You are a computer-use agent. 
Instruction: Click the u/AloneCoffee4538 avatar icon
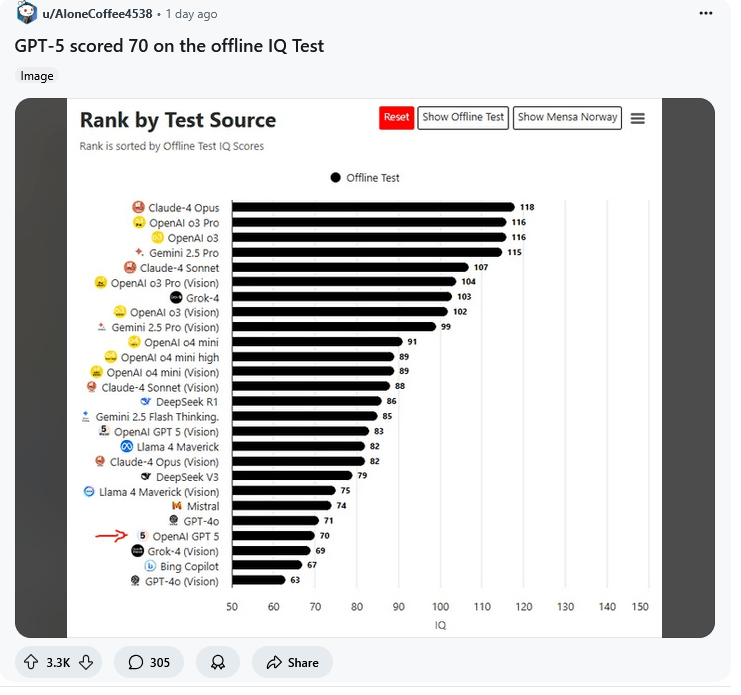click(x=27, y=13)
